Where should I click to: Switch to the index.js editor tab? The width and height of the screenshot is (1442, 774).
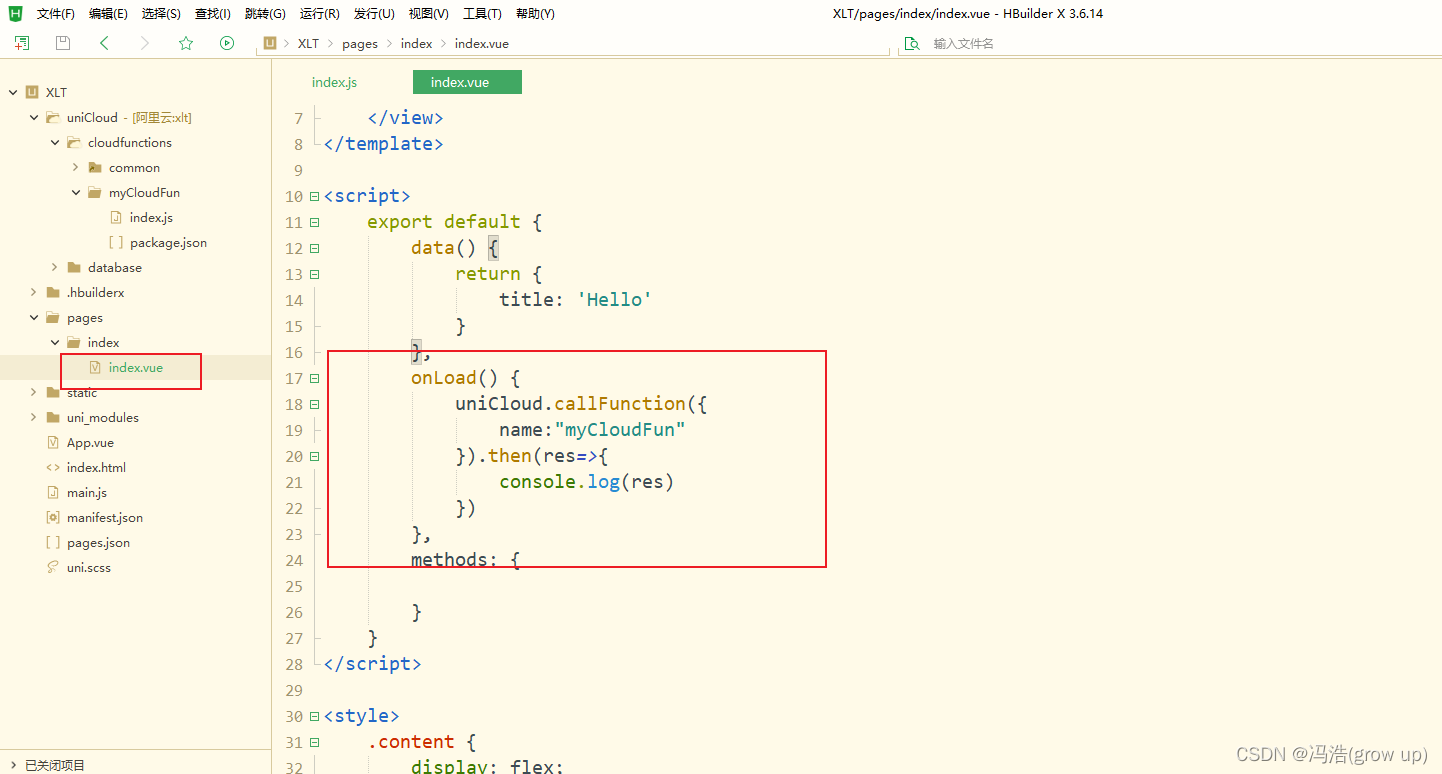[x=334, y=82]
